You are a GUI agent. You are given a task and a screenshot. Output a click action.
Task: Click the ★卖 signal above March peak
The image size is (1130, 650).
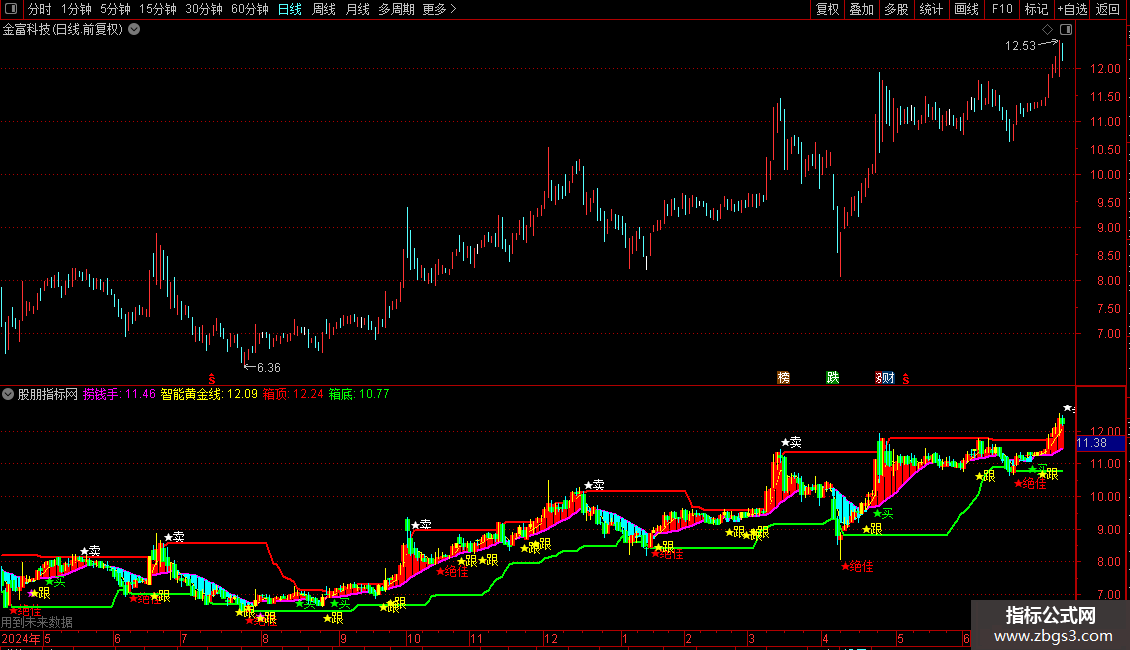(791, 442)
